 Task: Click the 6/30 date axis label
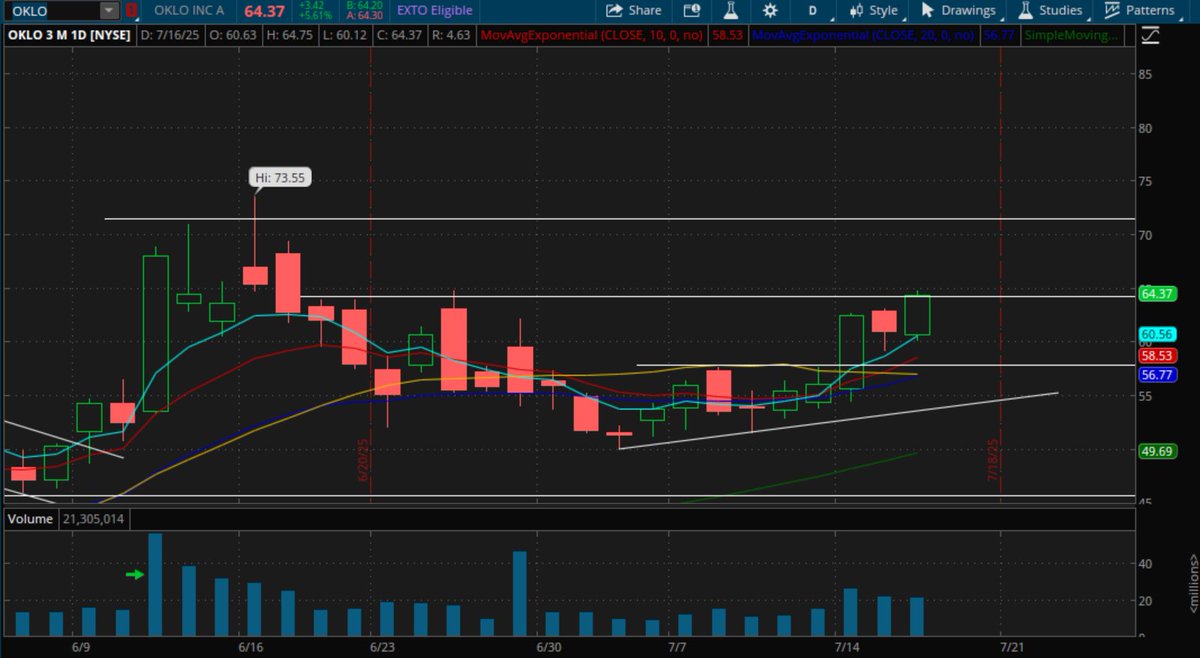549,647
